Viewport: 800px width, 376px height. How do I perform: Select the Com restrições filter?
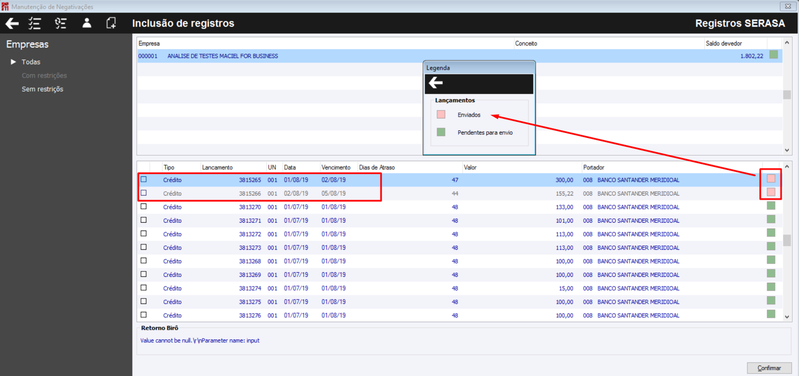pyautogui.click(x=44, y=76)
